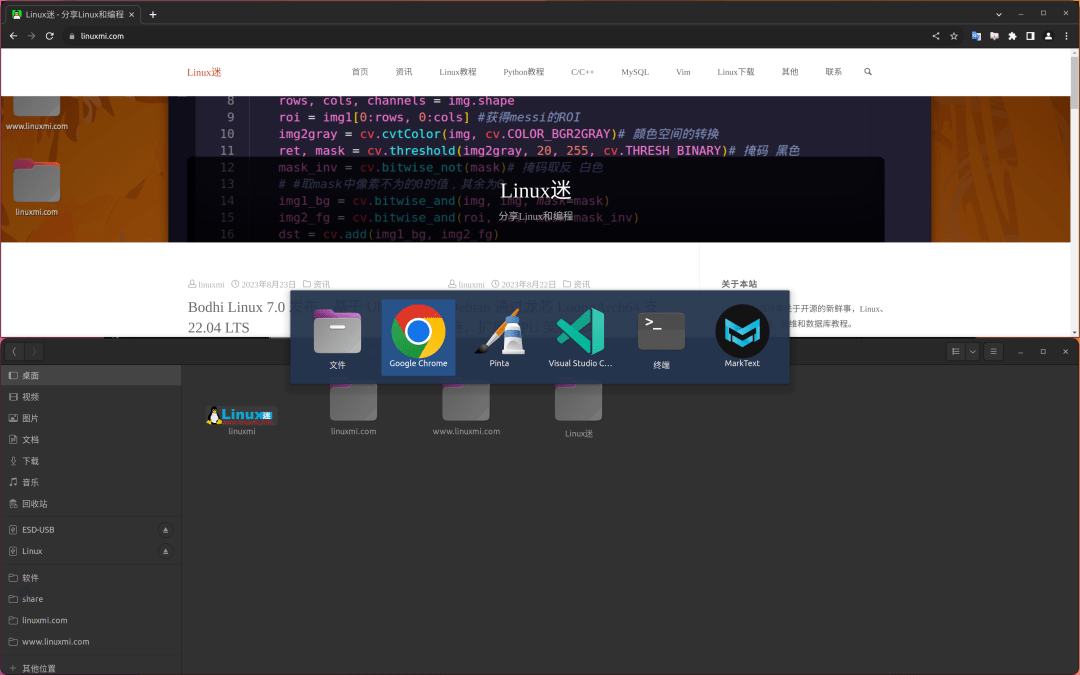Open 图片 in the Files sidebar
The height and width of the screenshot is (675, 1080).
tap(90, 418)
